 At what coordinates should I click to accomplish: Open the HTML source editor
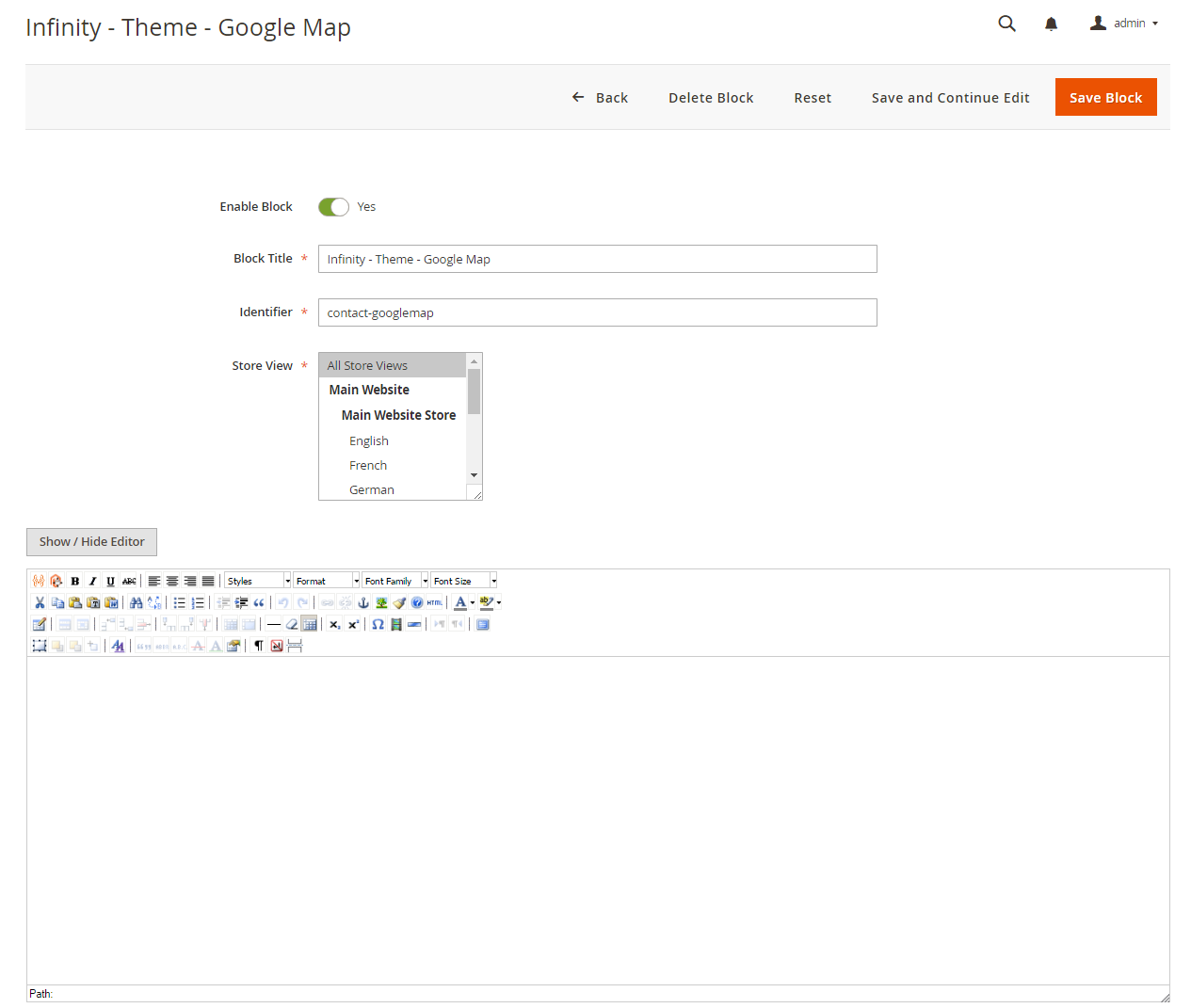click(435, 602)
